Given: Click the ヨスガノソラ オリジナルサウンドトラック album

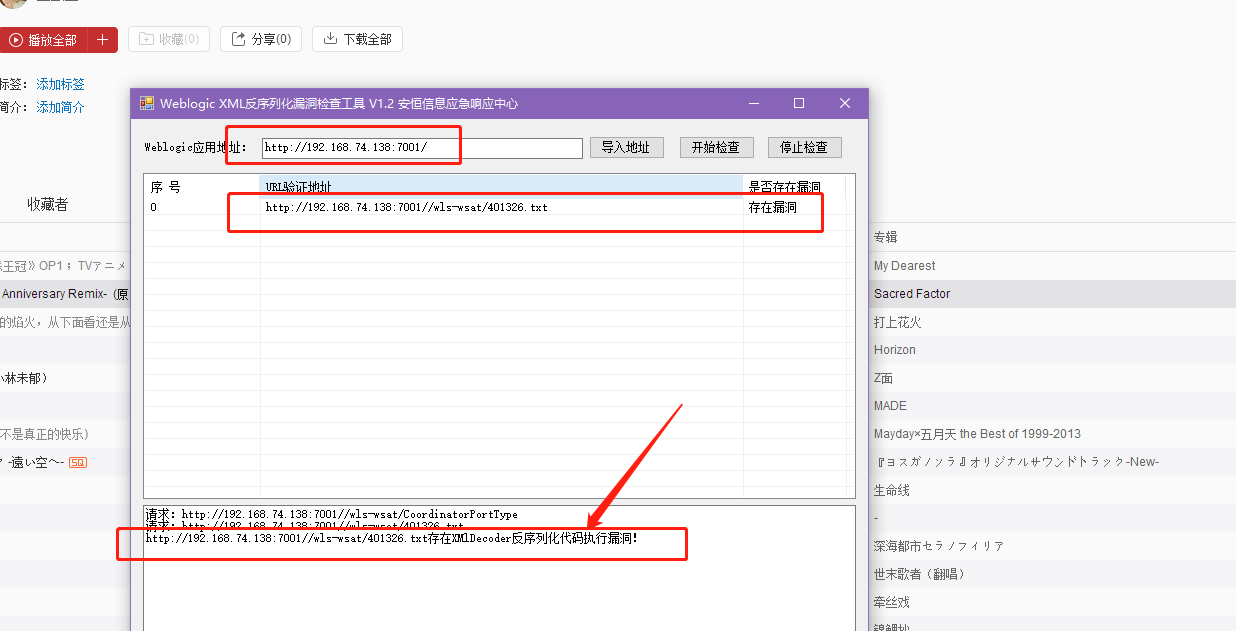Looking at the screenshot, I should 1016,462.
